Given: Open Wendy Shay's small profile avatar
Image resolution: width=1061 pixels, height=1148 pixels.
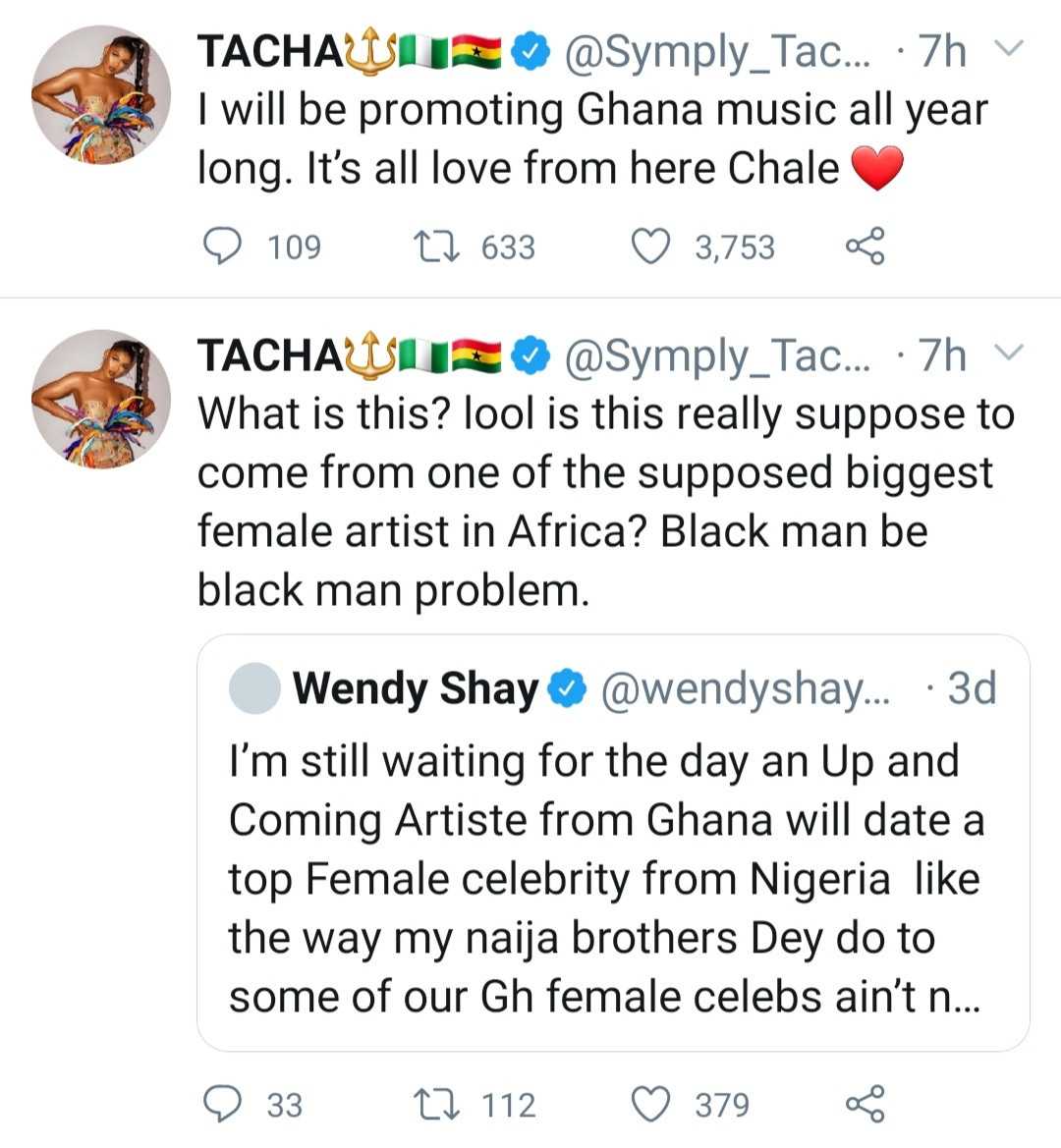Looking at the screenshot, I should point(254,688).
